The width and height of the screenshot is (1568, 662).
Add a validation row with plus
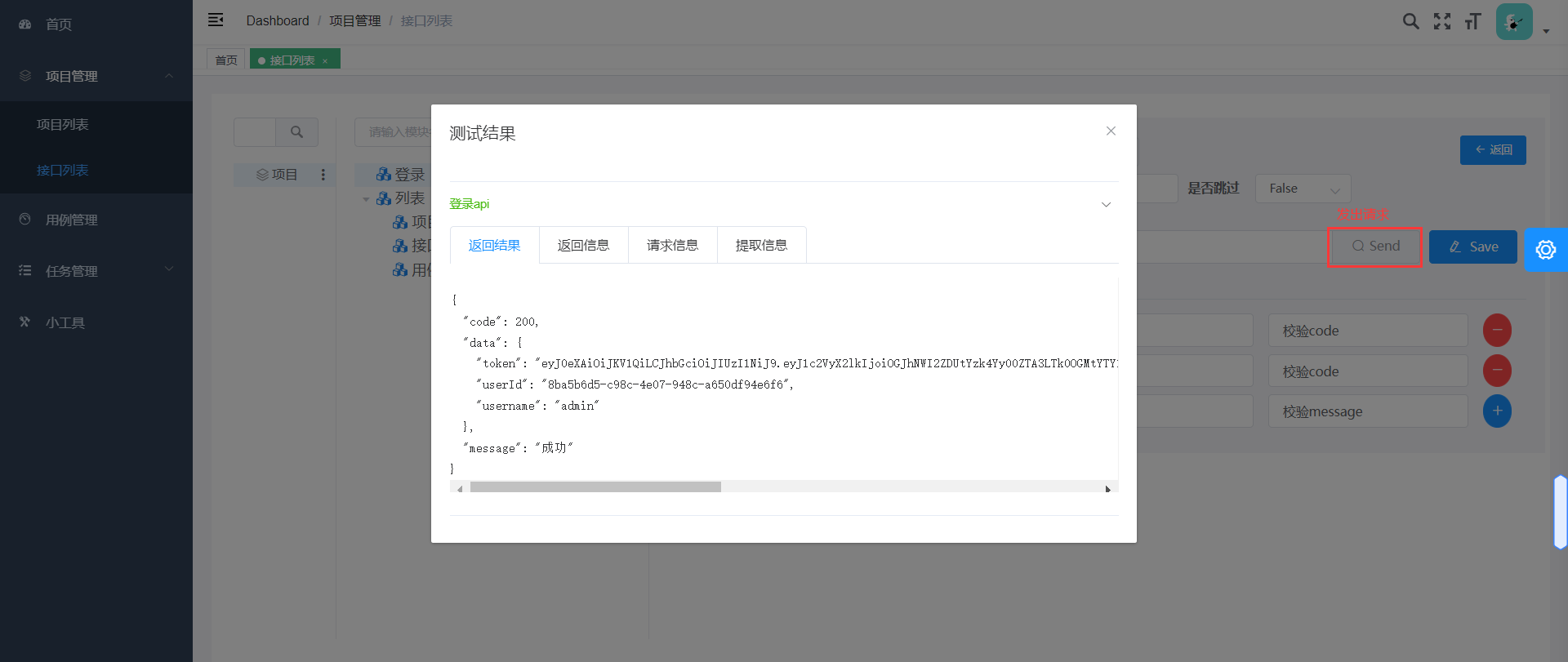pyautogui.click(x=1497, y=411)
